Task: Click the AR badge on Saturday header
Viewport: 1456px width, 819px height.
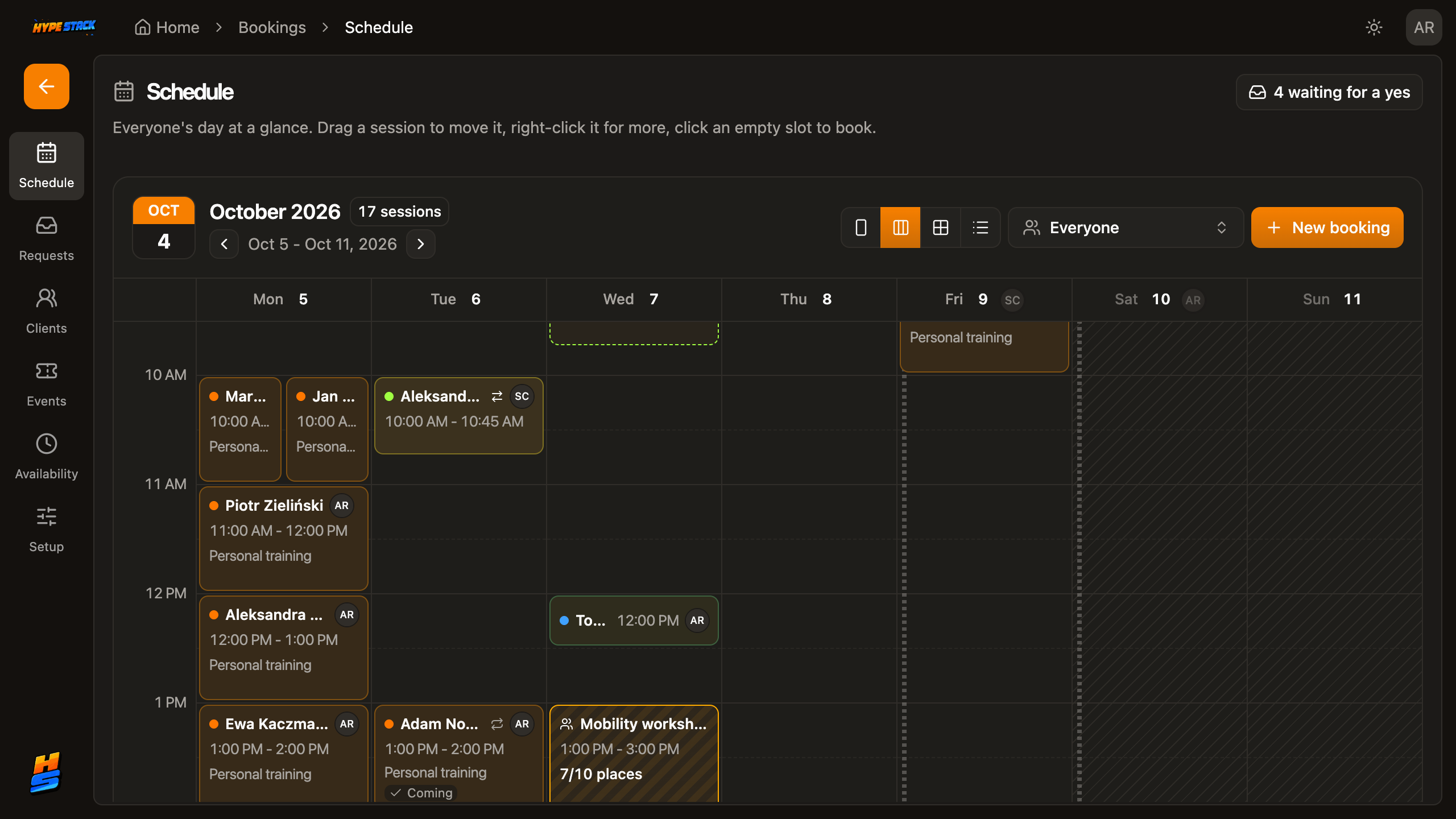Action: point(1193,300)
